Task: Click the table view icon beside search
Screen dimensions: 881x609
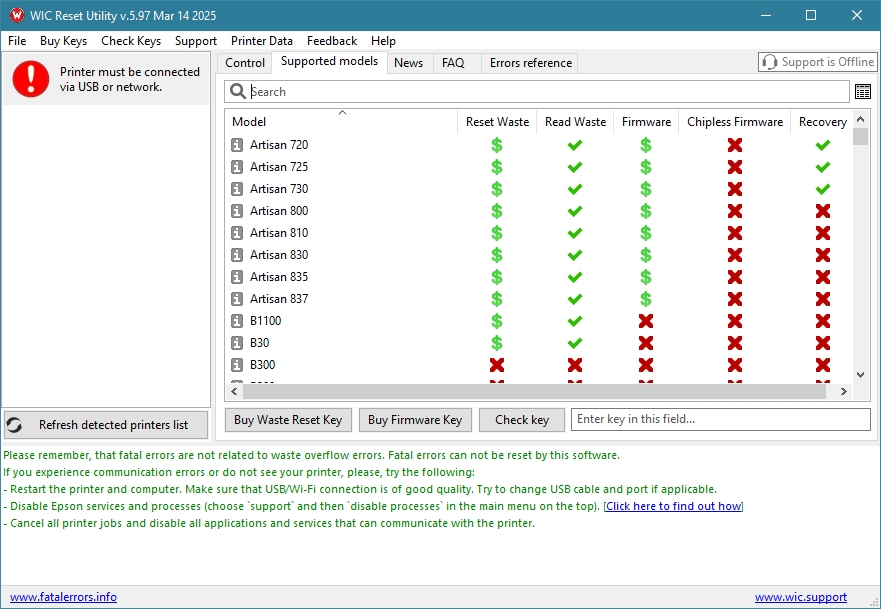Action: pos(862,92)
